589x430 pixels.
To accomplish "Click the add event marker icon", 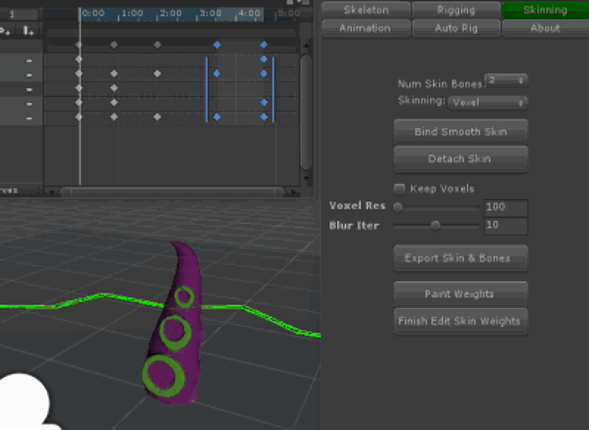I will pos(28,31).
